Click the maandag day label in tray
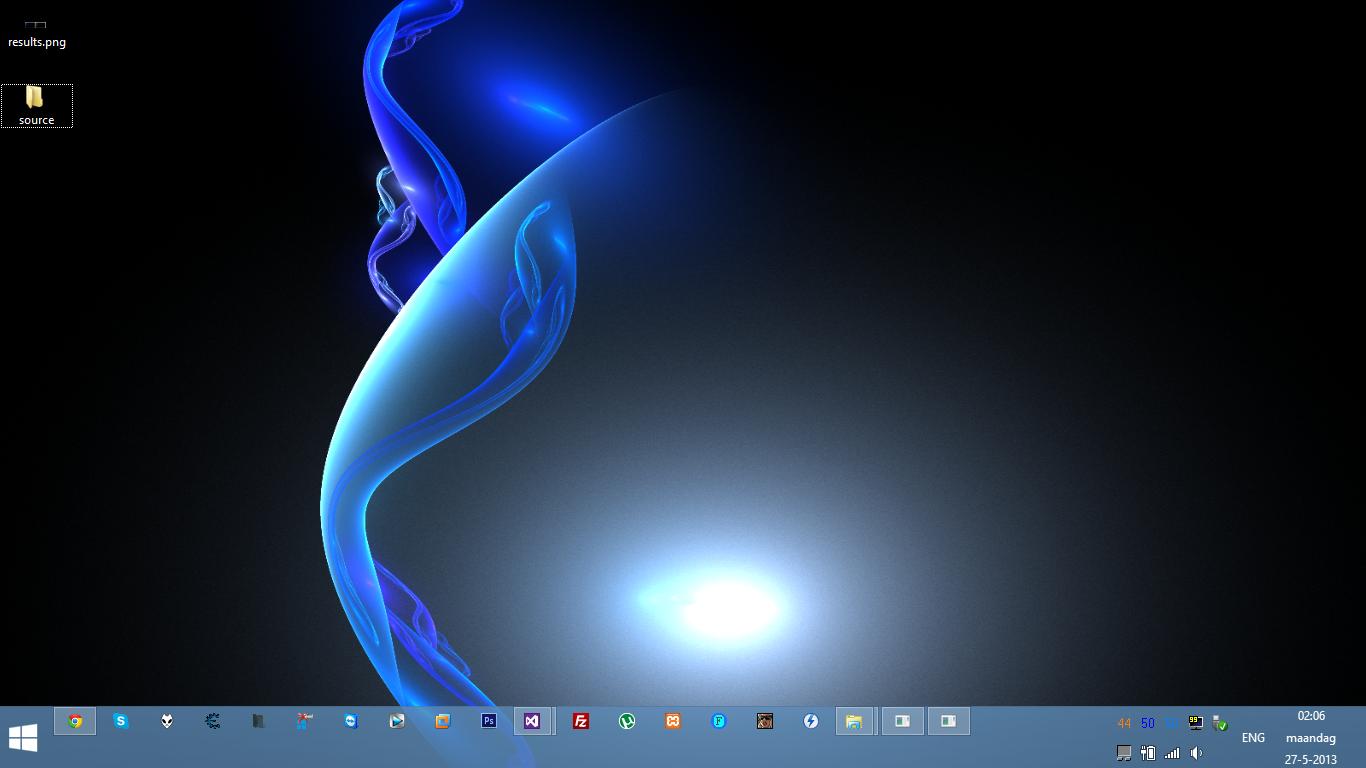This screenshot has height=768, width=1366. (x=1311, y=738)
